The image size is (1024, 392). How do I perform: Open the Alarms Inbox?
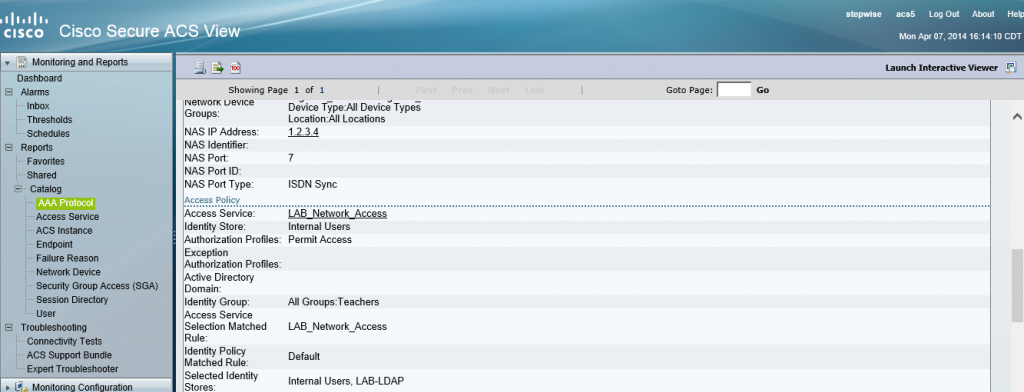click(38, 106)
